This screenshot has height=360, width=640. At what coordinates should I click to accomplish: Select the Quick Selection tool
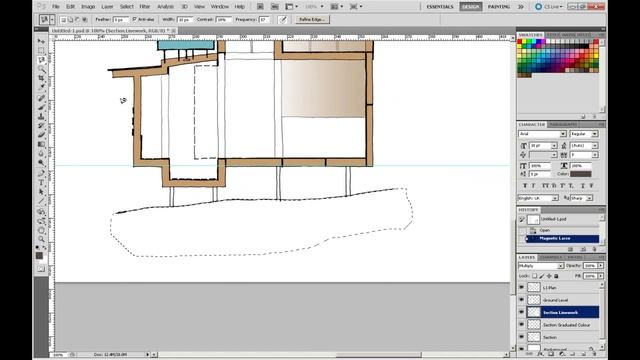(x=41, y=69)
